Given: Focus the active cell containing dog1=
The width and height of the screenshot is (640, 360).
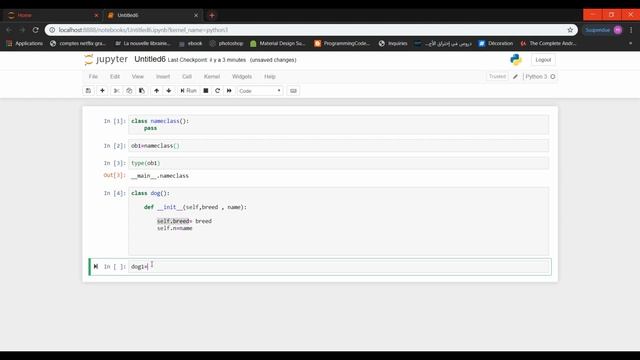Looking at the screenshot, I should pos(339,267).
